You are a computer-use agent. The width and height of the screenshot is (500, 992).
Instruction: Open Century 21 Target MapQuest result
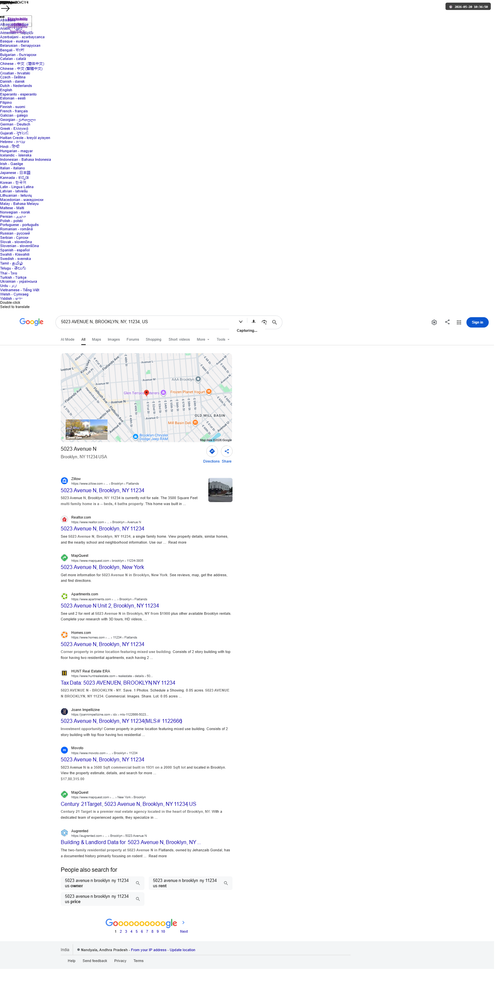128,804
